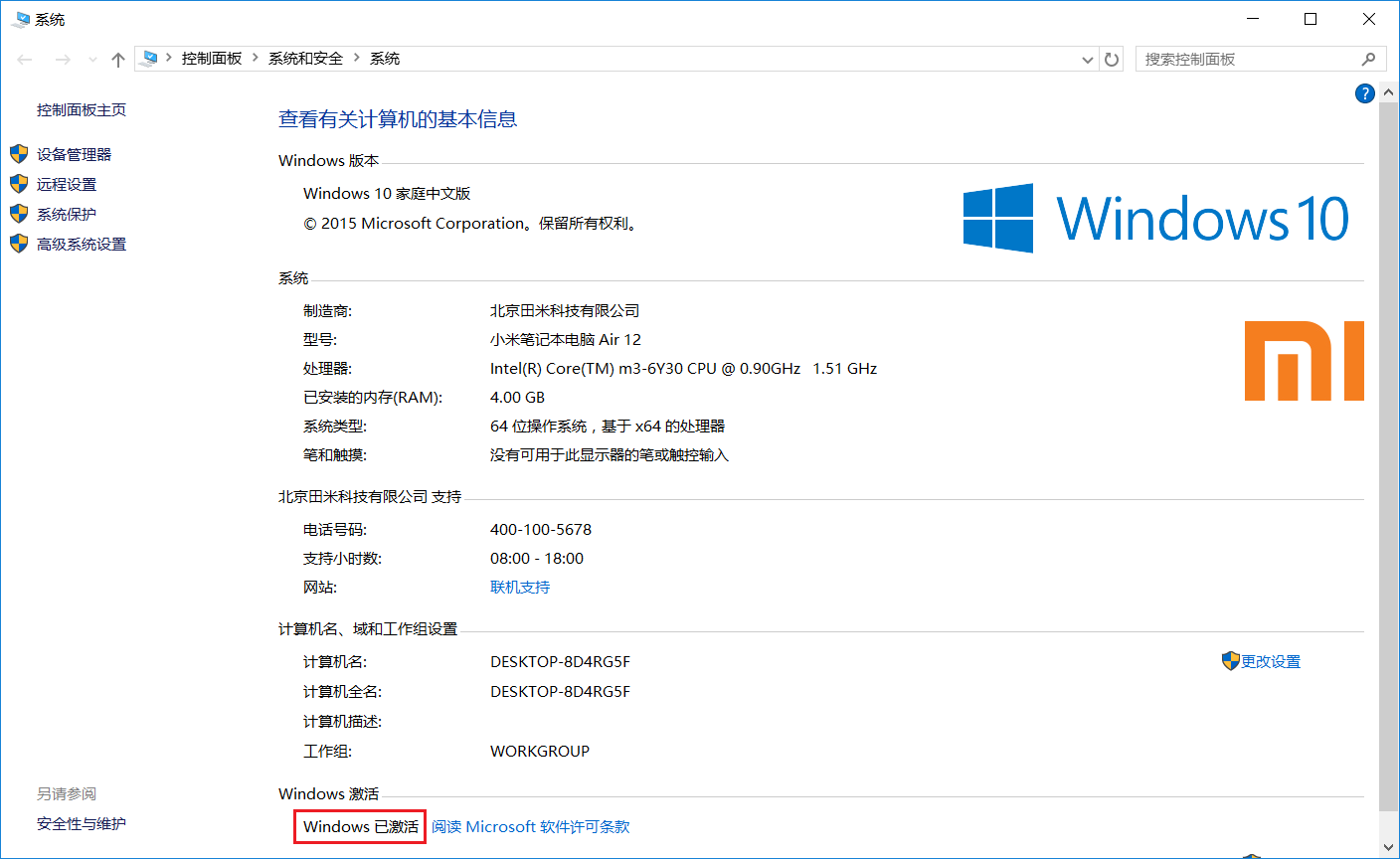The width and height of the screenshot is (1400, 859).
Task: Select 系统和安全 breadcrumb item
Action: click(305, 59)
